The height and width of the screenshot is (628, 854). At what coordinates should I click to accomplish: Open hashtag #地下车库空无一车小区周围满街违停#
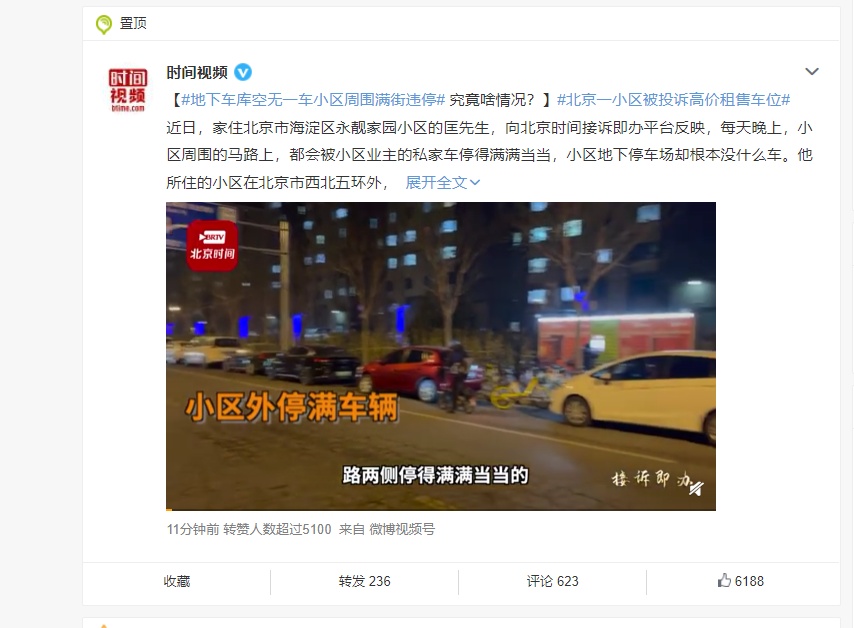pos(313,100)
